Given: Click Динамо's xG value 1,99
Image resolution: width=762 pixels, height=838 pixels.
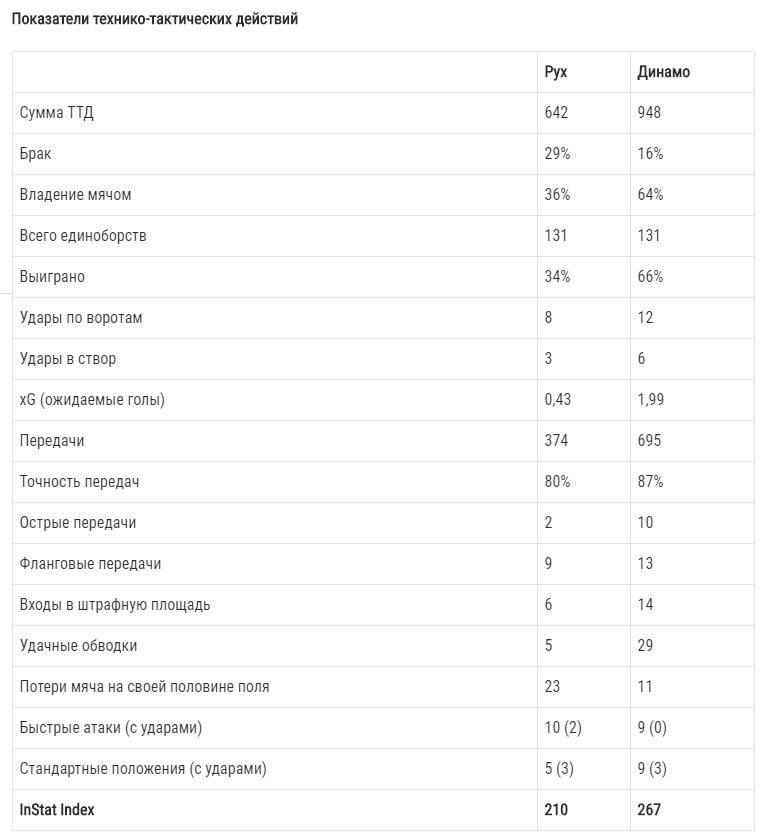Looking at the screenshot, I should 651,400.
